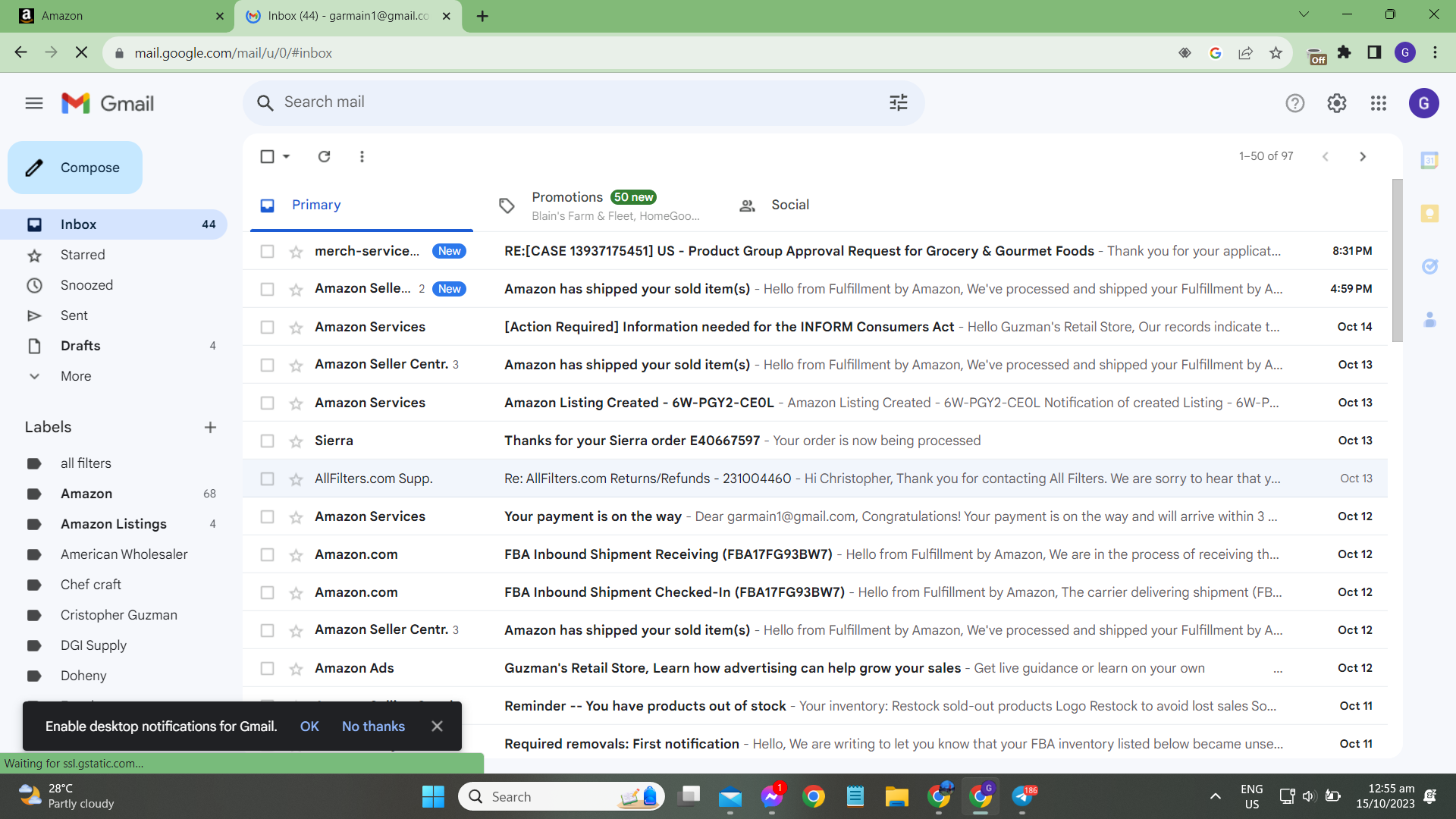This screenshot has height=819, width=1456.
Task: Open the Amazon Listings label
Action: tap(114, 524)
